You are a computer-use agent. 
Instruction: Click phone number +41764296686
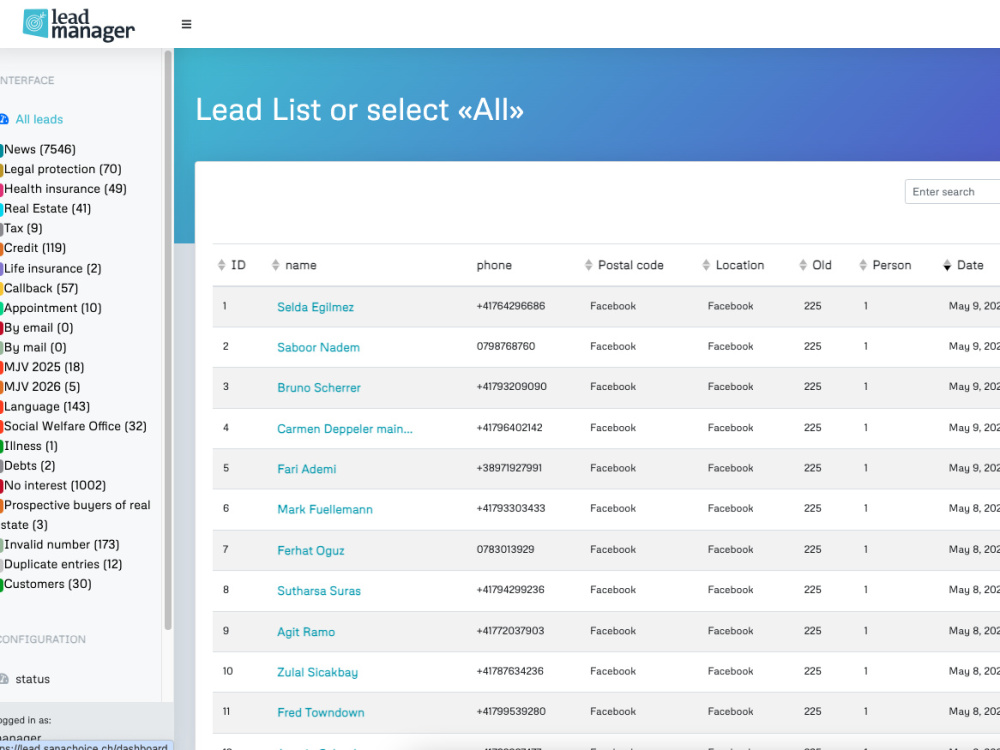click(x=510, y=306)
